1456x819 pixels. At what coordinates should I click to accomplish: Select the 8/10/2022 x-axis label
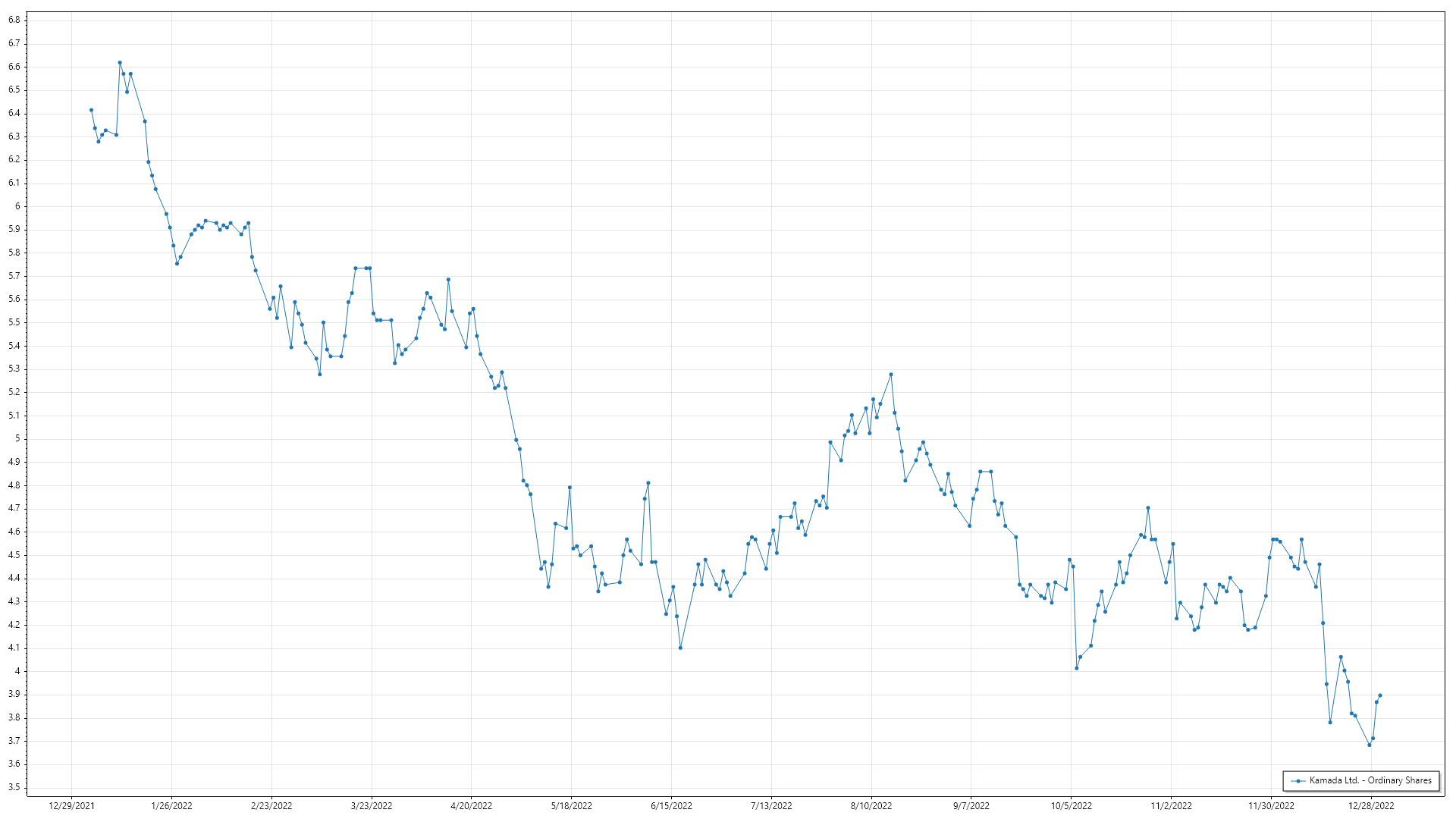point(871,805)
